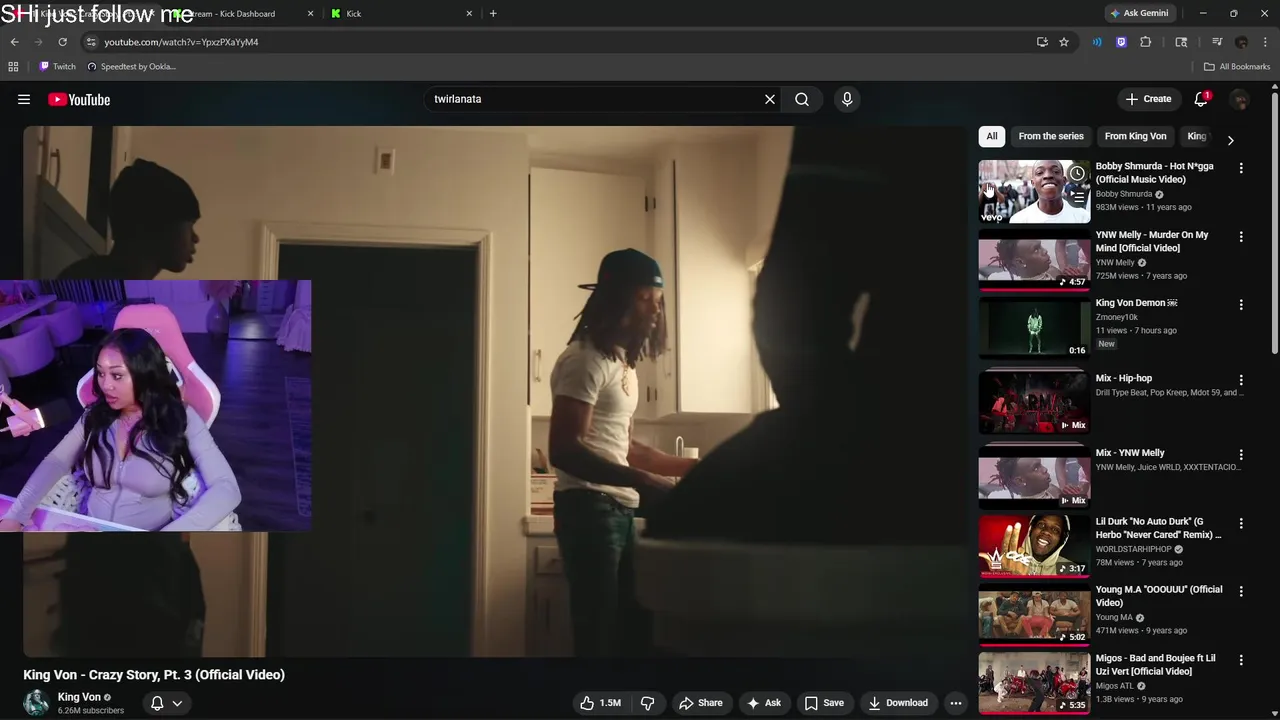The image size is (1280, 720).
Task: Show more filter chips with right arrow
Action: [1230, 140]
